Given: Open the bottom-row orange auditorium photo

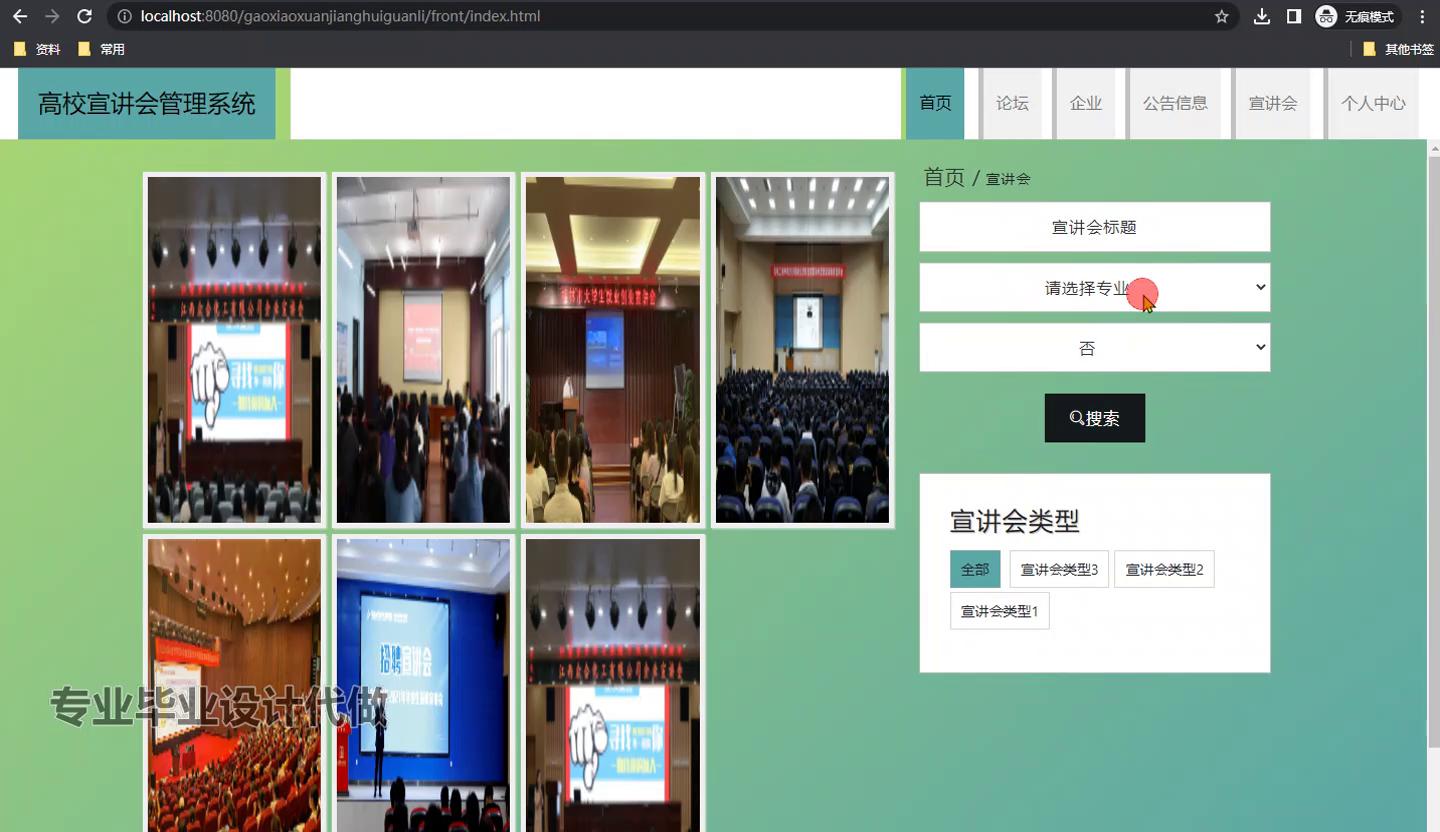Looking at the screenshot, I should [x=234, y=684].
